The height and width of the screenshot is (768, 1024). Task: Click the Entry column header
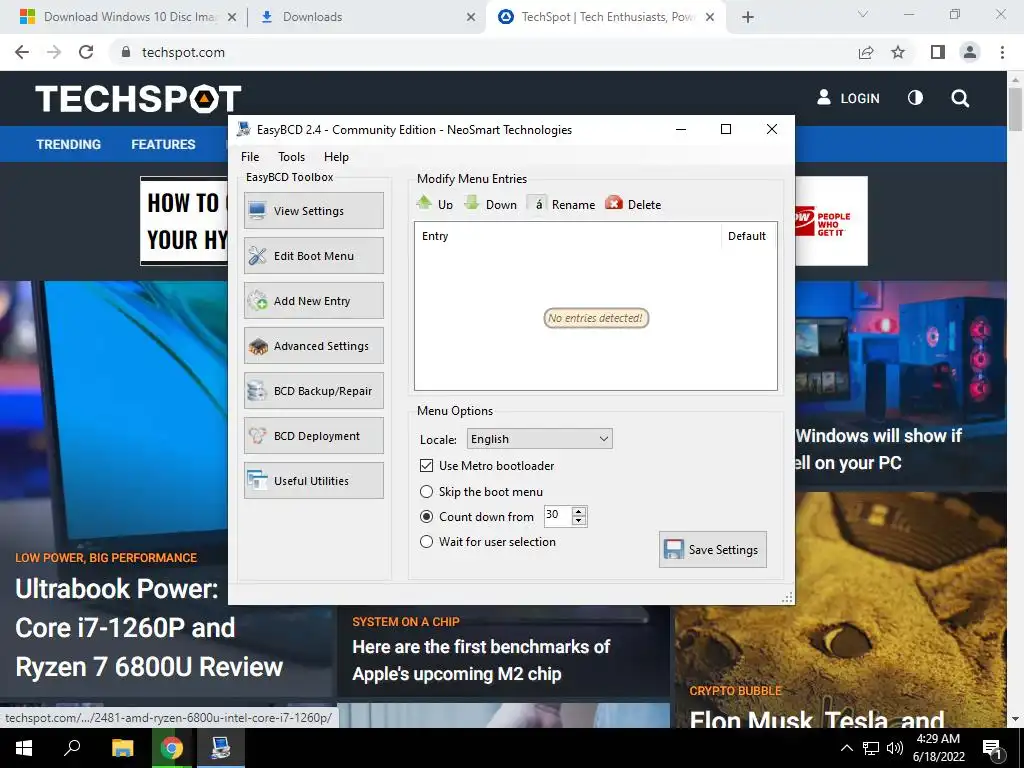pyautogui.click(x=567, y=236)
